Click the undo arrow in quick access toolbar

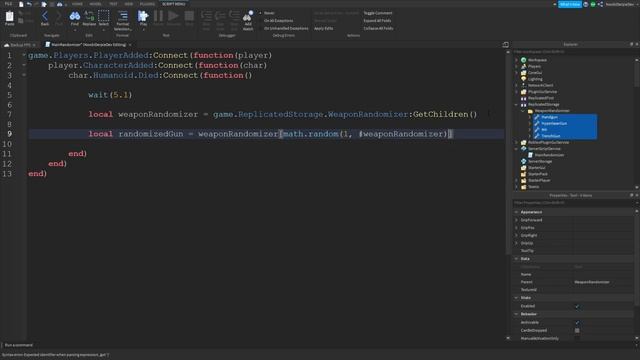pos(29,4)
